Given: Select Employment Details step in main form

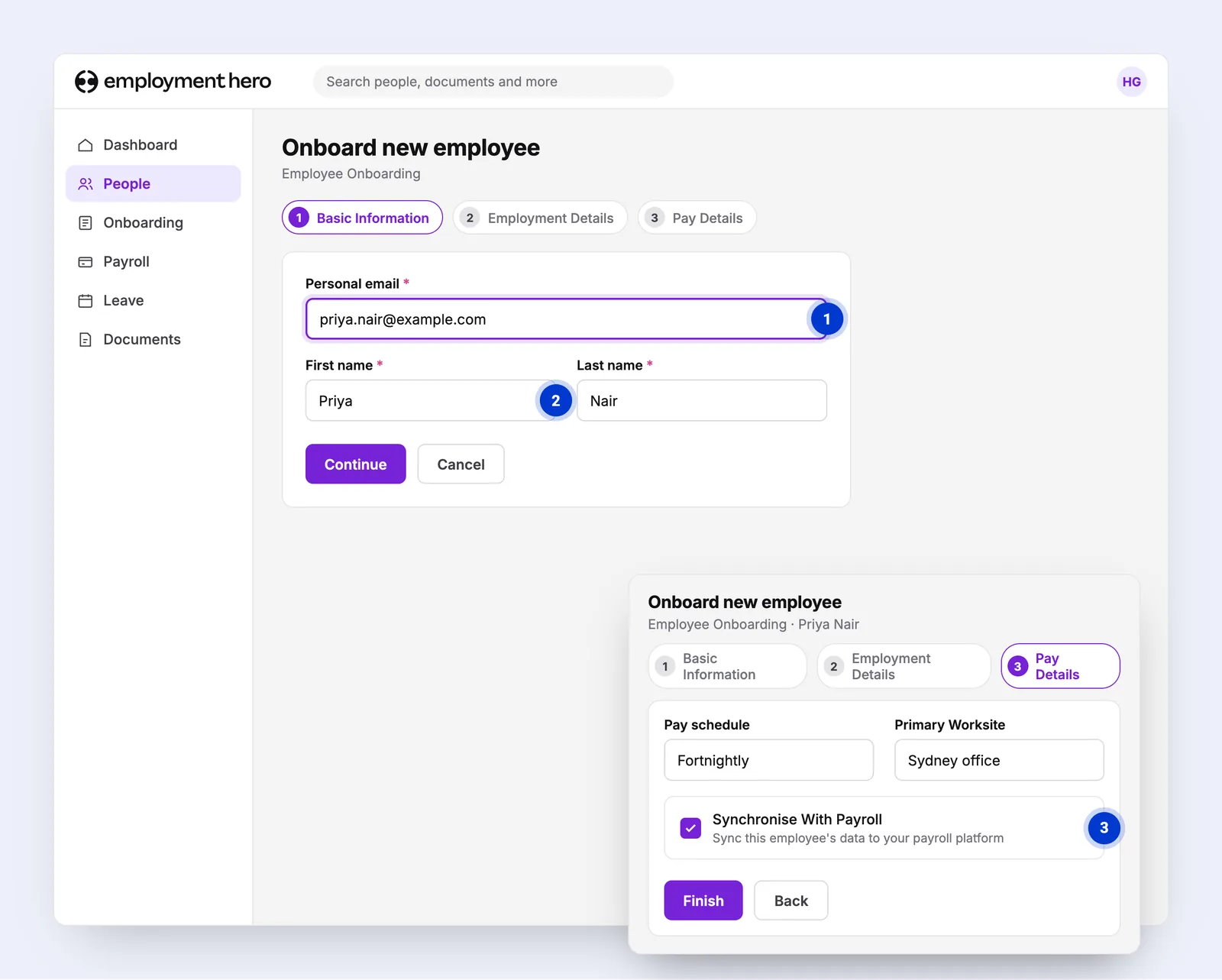Looking at the screenshot, I should pos(540,218).
